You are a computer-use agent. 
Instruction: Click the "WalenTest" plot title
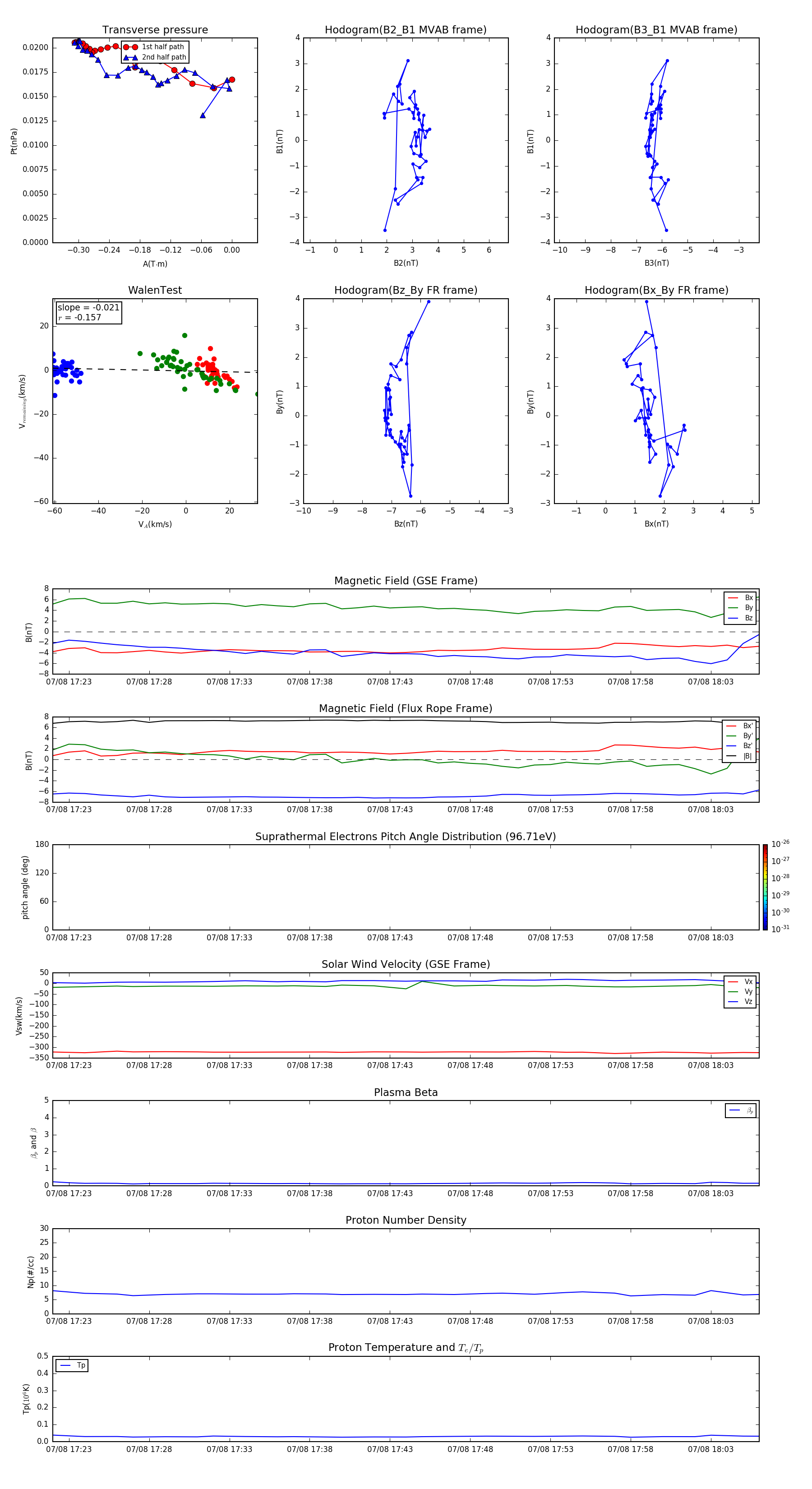155,290
